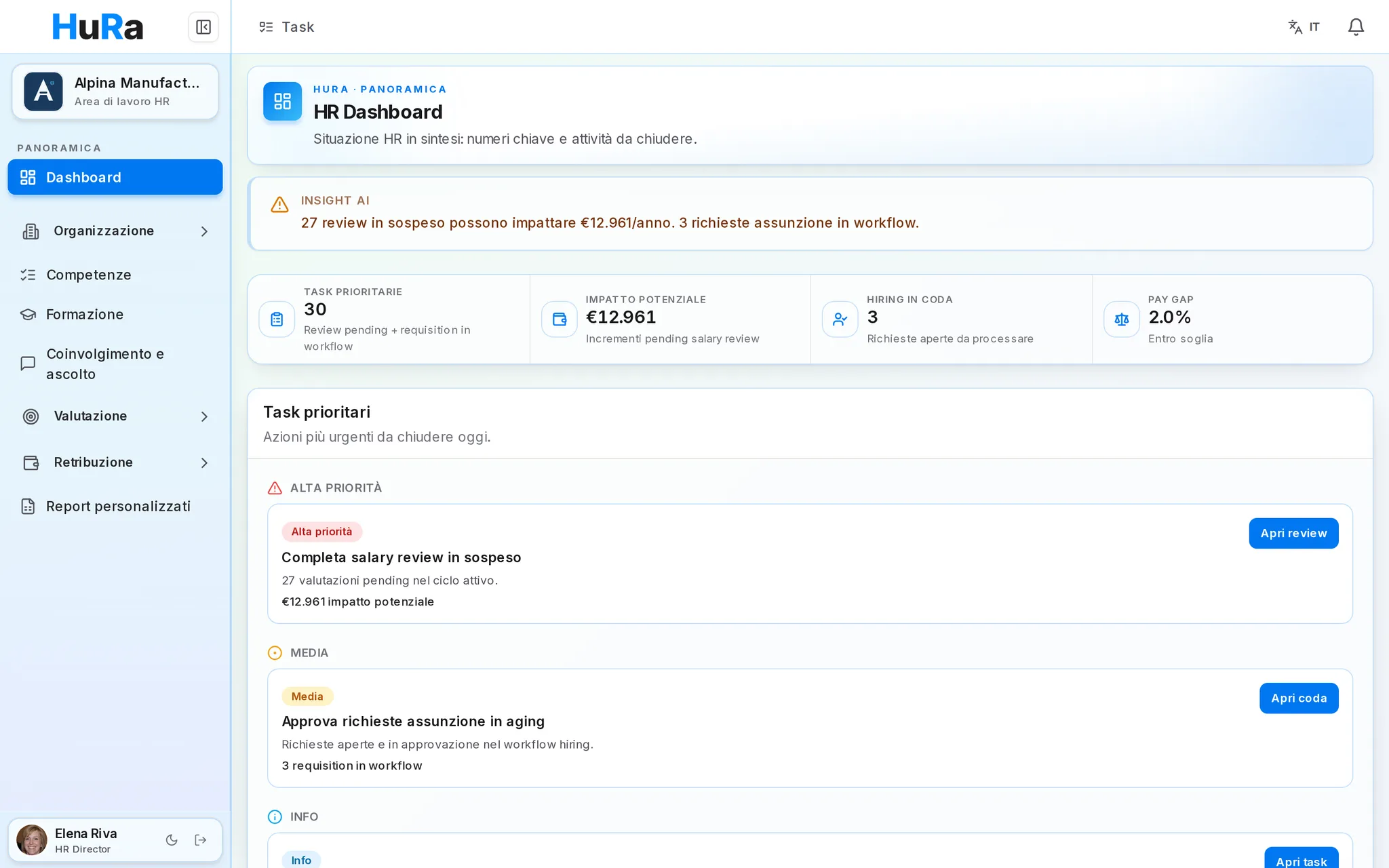The width and height of the screenshot is (1389, 868).
Task: Click the '2.0%' pay gap value
Action: point(1169,317)
